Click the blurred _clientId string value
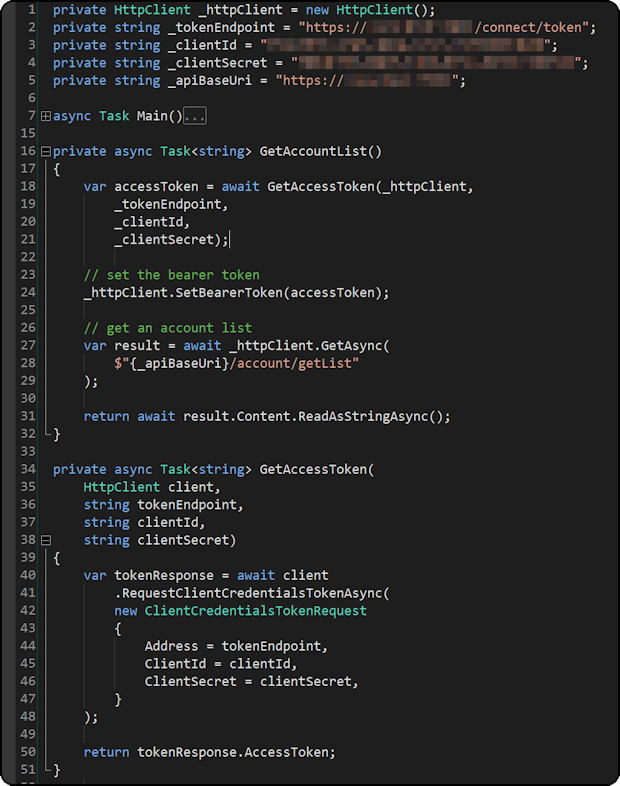620x786 pixels. 406,45
